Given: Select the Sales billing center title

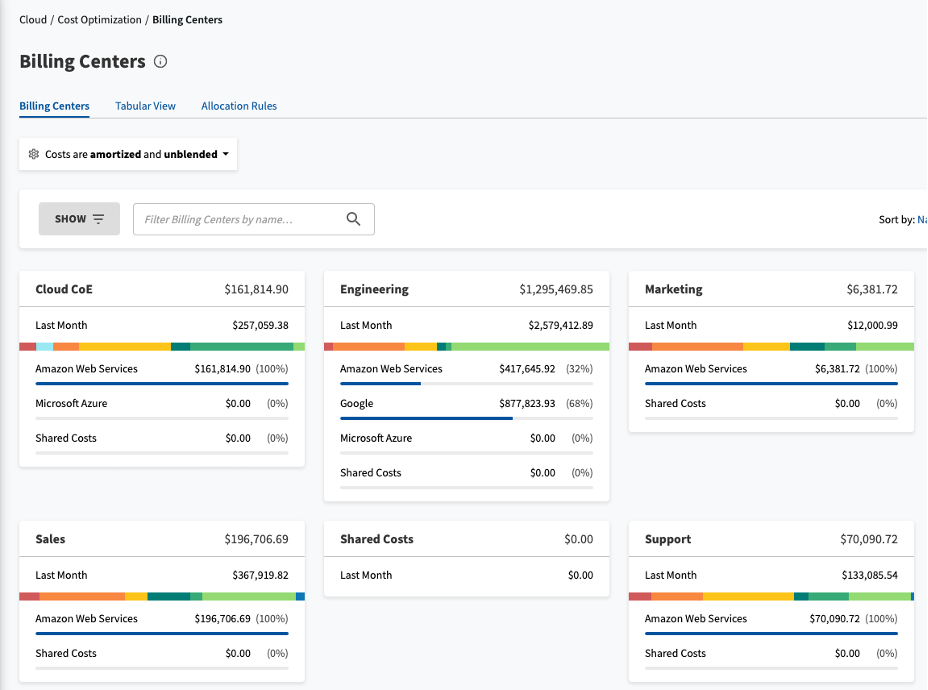Looking at the screenshot, I should click(50, 539).
